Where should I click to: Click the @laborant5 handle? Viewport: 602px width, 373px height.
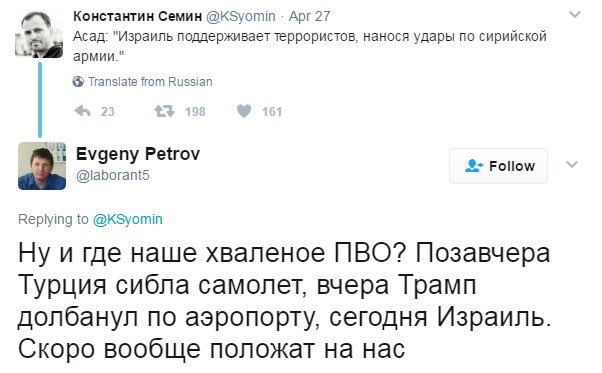(113, 176)
